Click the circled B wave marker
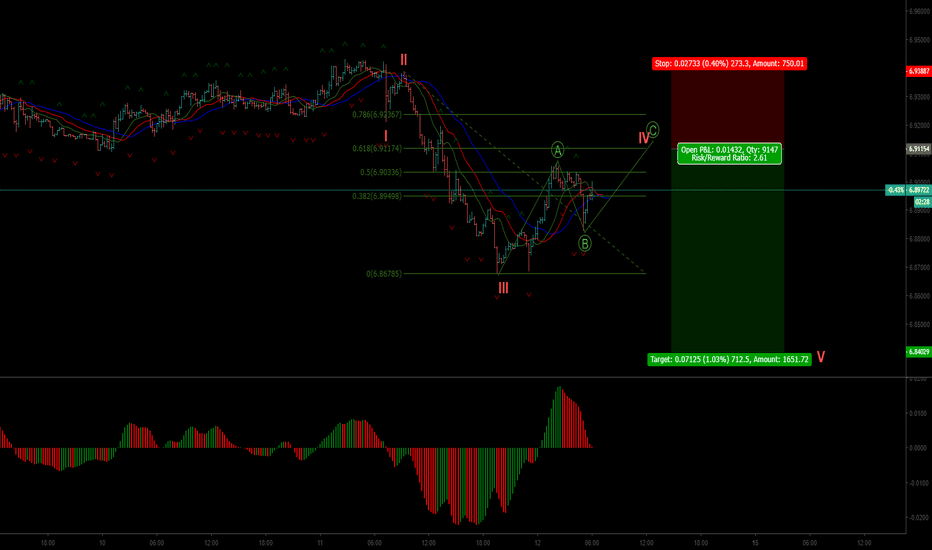The height and width of the screenshot is (550, 932). coord(585,243)
